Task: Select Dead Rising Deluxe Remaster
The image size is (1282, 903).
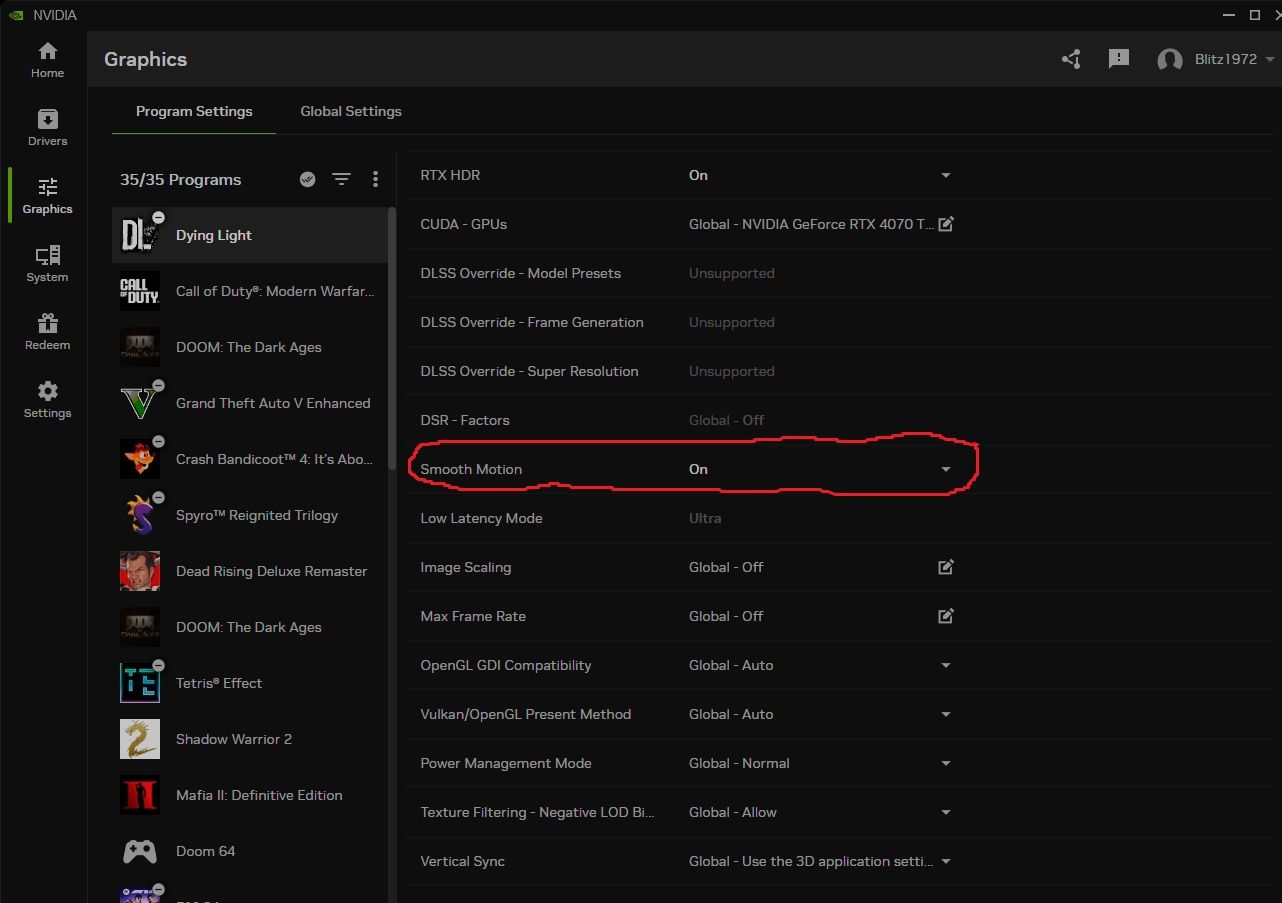Action: [x=249, y=571]
